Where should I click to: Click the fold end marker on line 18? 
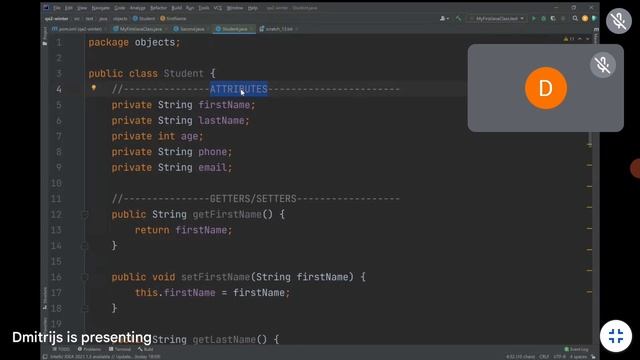pyautogui.click(x=85, y=308)
